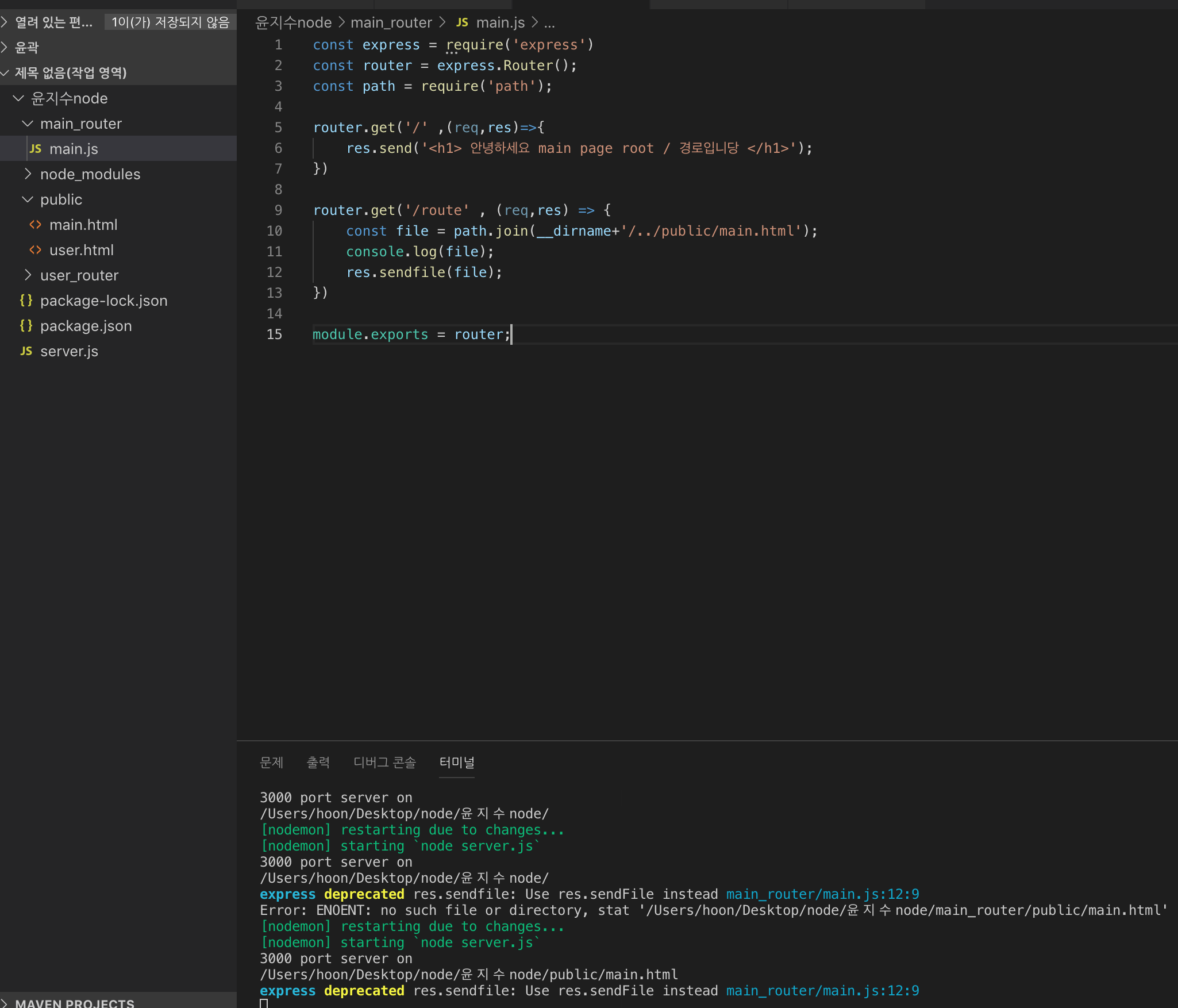Click the HTML icon beside user.html
This screenshot has height=1008, width=1178.
(x=36, y=250)
